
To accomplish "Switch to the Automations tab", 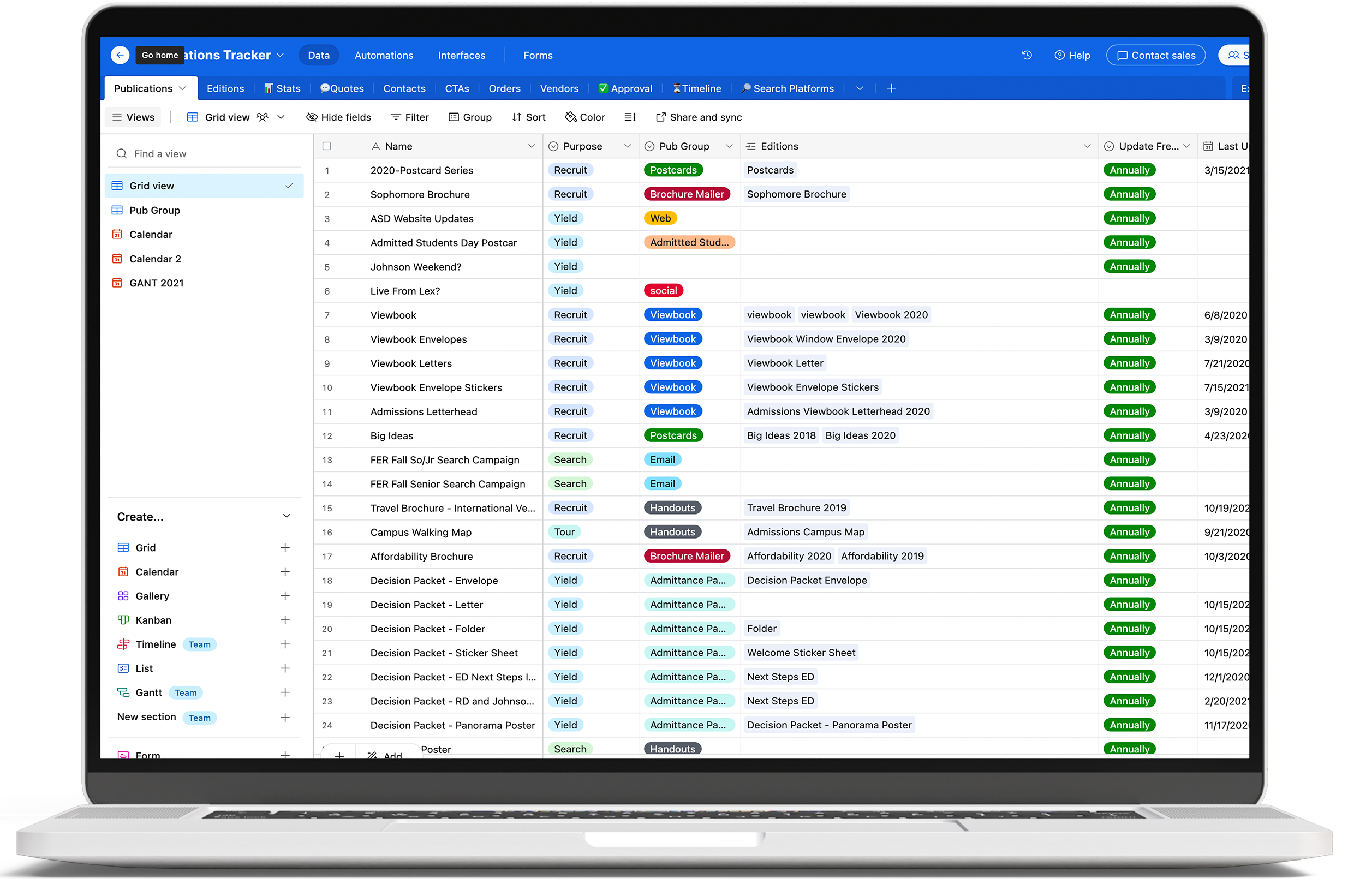I will (384, 56).
